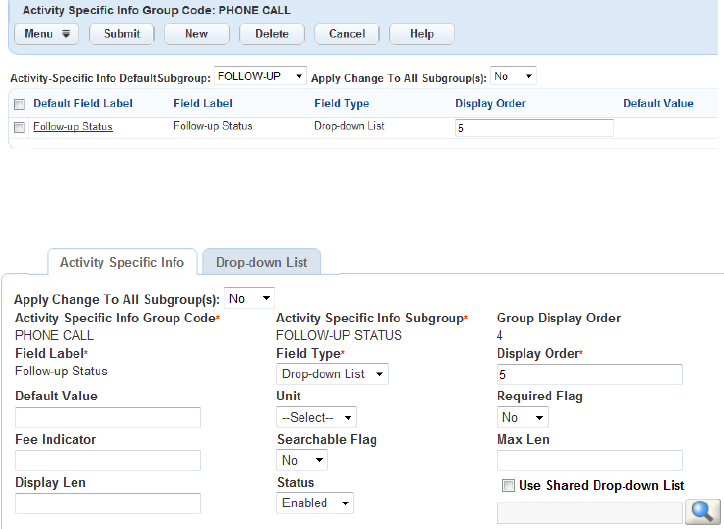724x529 pixels.
Task: Select the Activity Specific Info tab
Action: [x=122, y=263]
